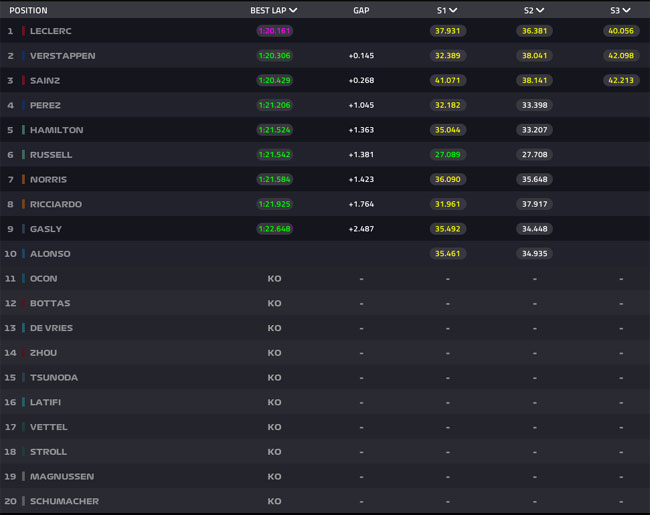Image resolution: width=650 pixels, height=515 pixels.
Task: Click the GAP column header
Action: click(361, 10)
